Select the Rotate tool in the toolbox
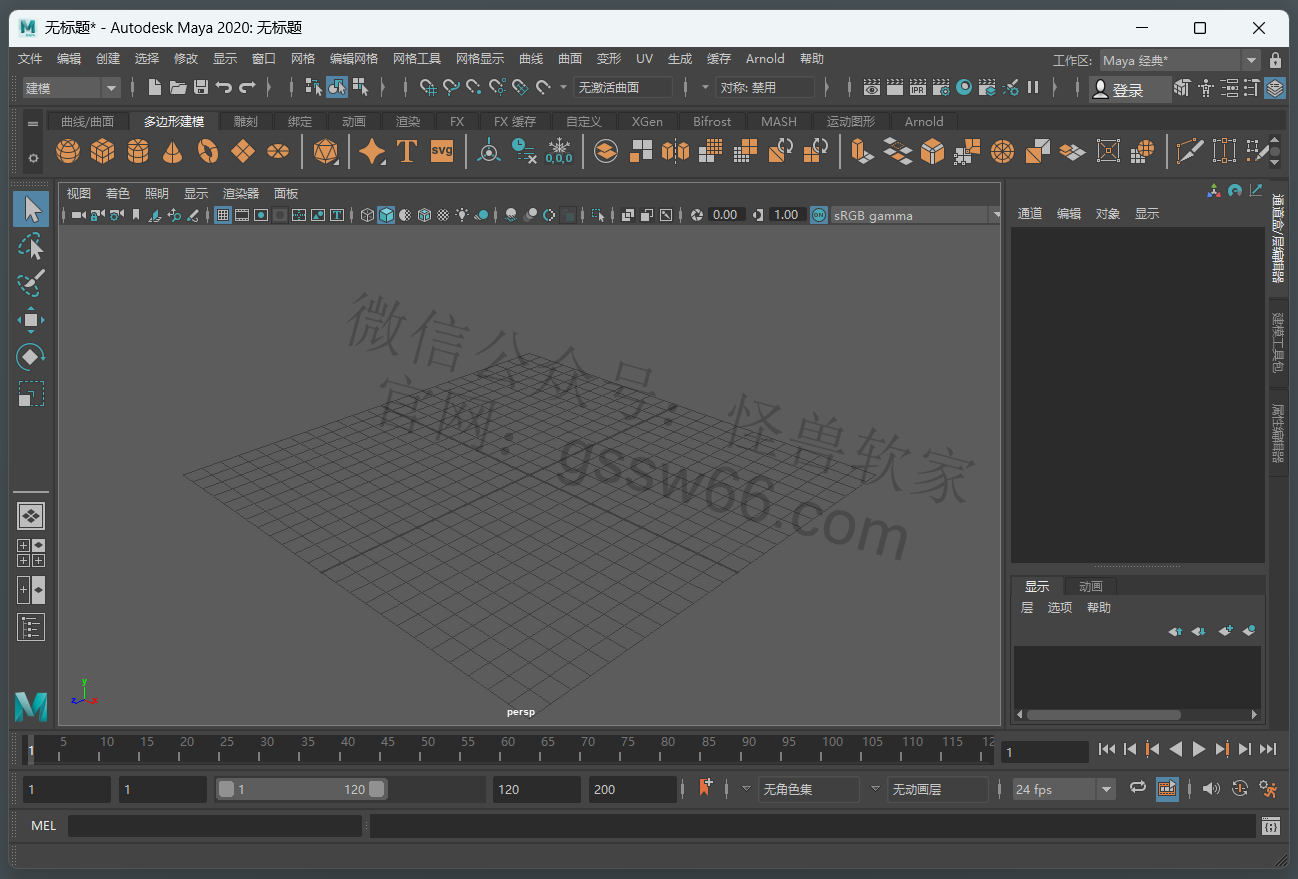Screen dimensions: 1298x879 tap(31, 357)
